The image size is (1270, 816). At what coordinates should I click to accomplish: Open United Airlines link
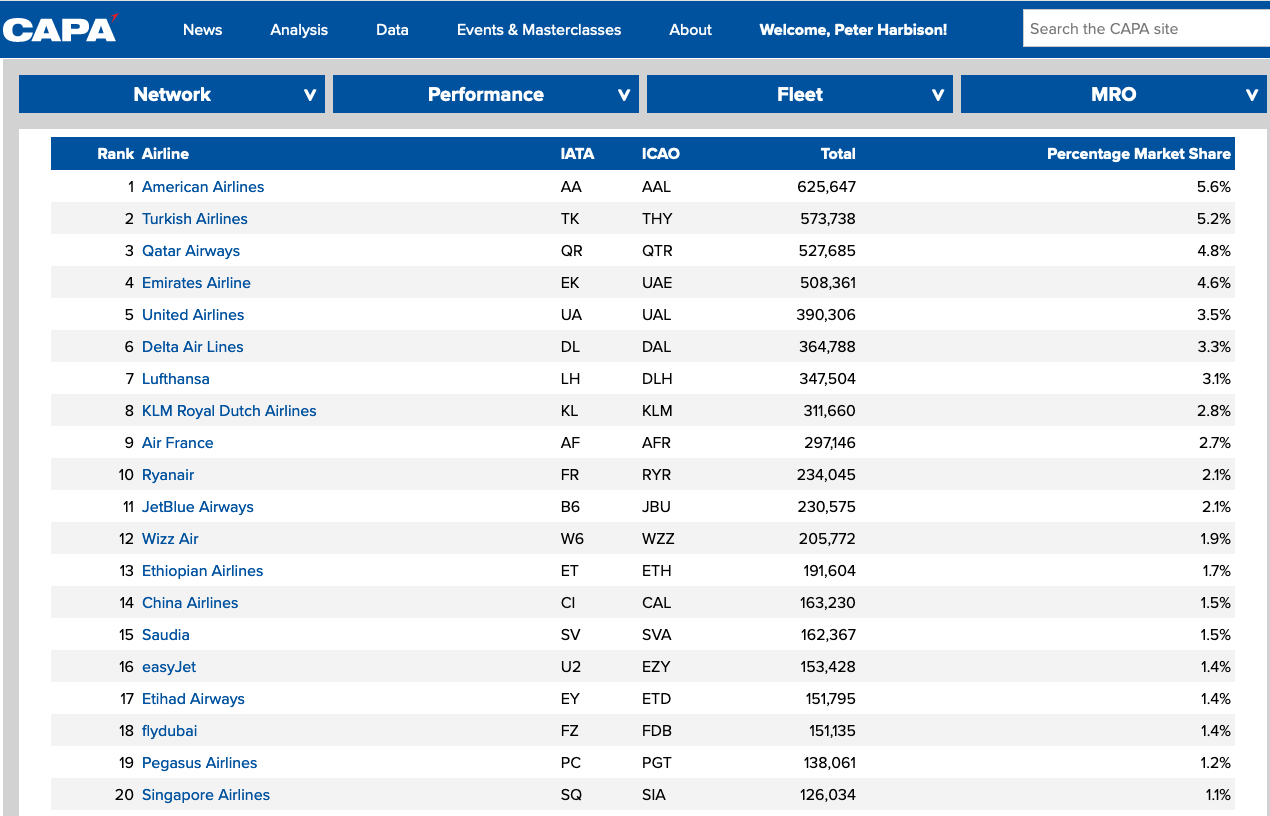pyautogui.click(x=193, y=315)
